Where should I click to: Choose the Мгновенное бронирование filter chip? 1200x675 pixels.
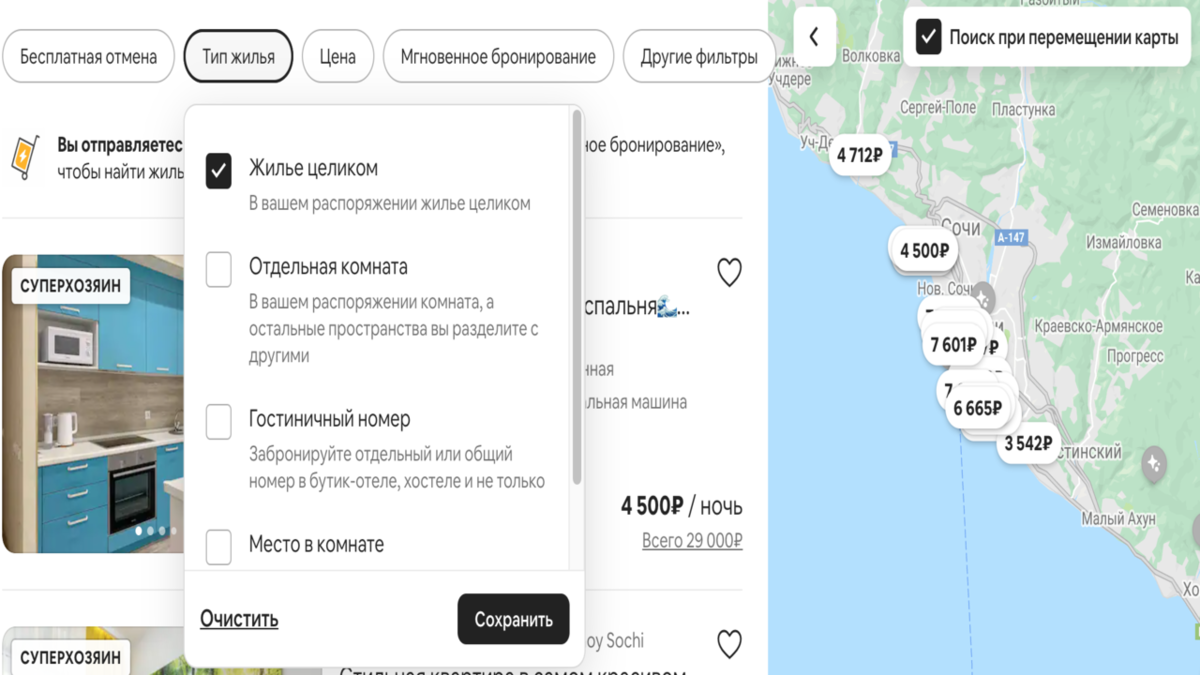click(498, 57)
